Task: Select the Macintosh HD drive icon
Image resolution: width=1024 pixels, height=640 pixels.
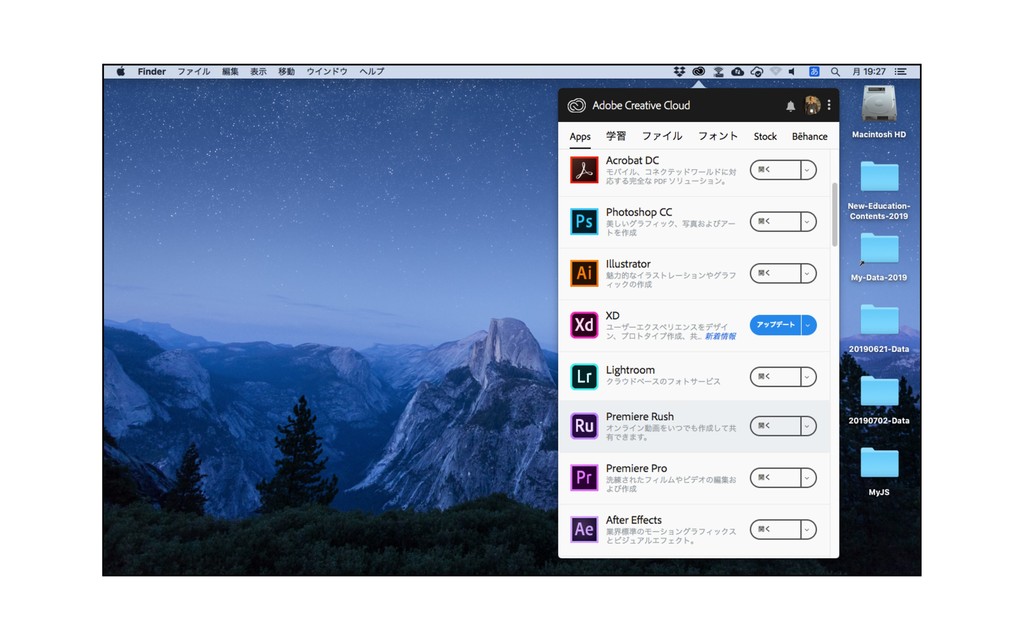Action: (x=879, y=104)
